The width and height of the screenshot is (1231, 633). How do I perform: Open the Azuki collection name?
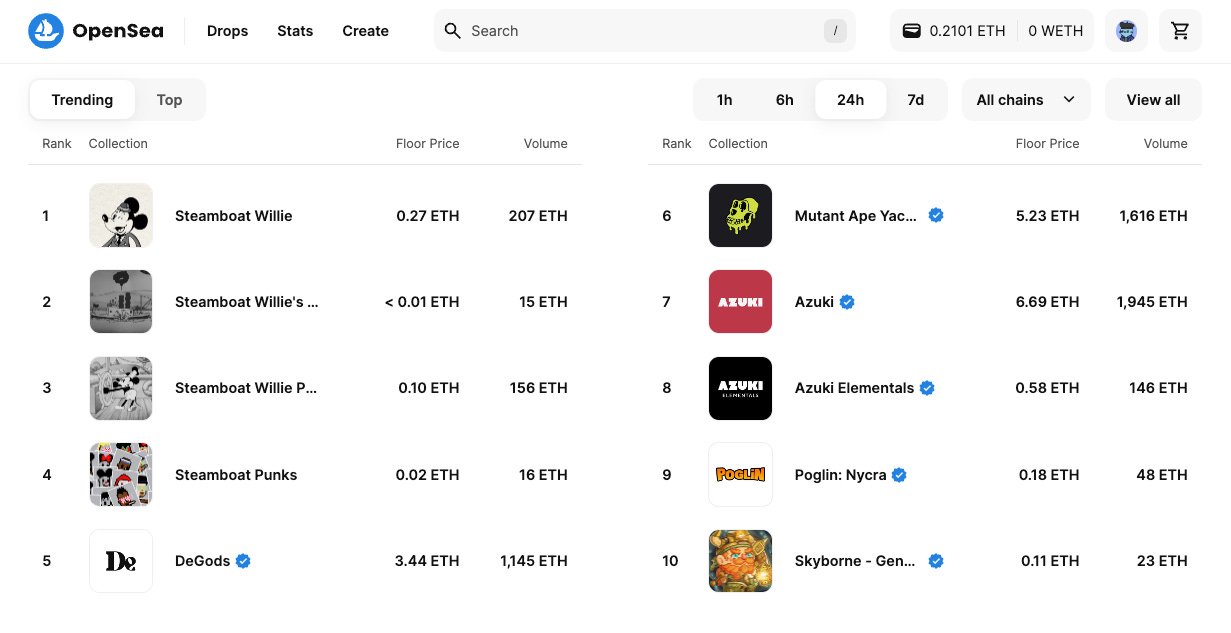pos(815,302)
